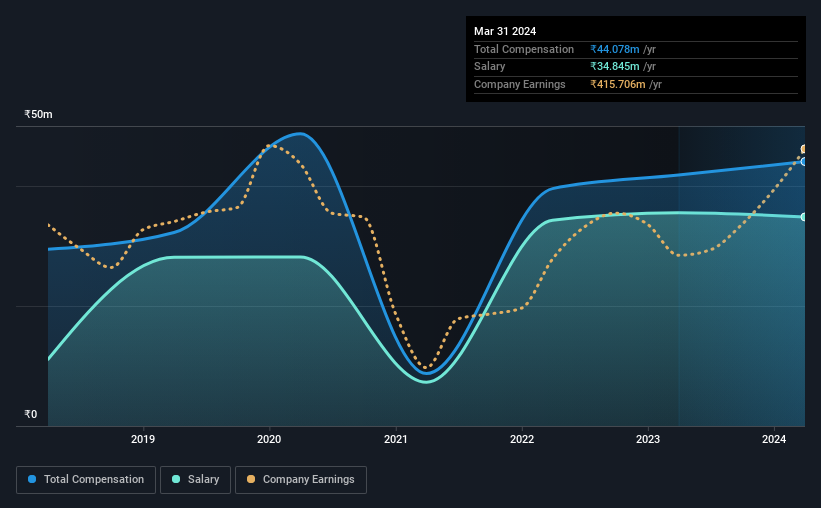Click the Salary tooltip row label
Viewport: 821px width, 508px height.
tap(490, 67)
